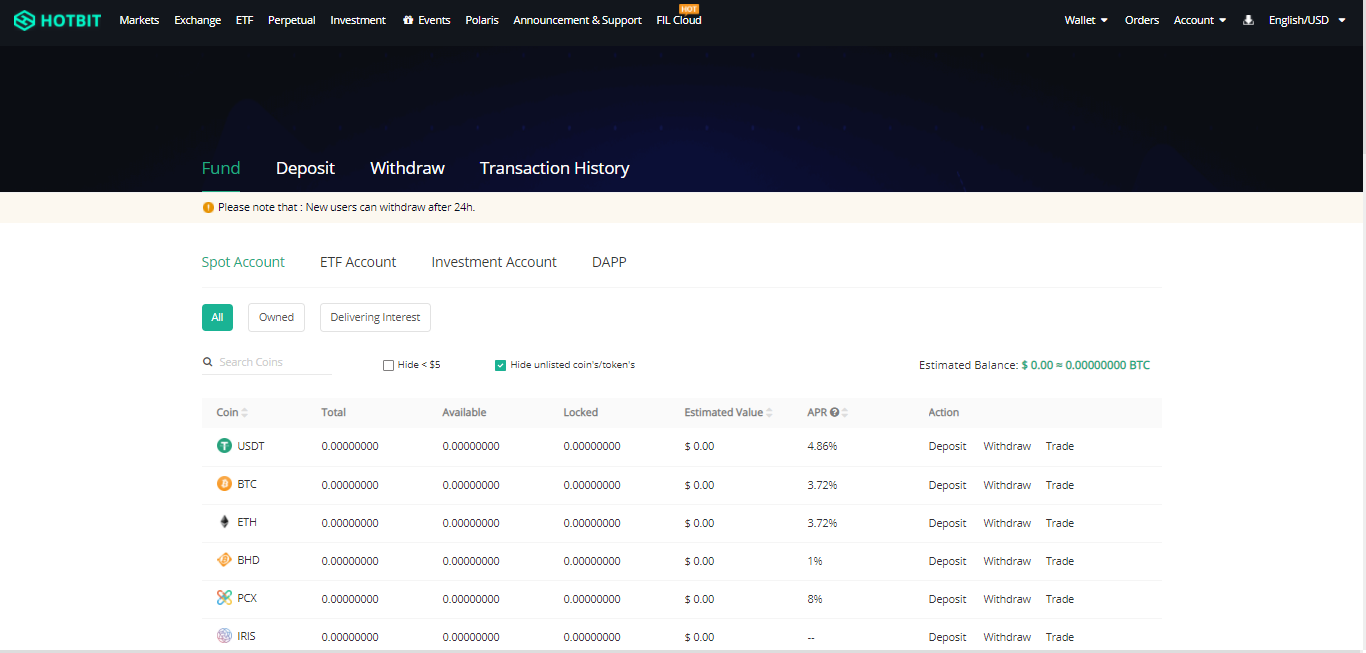This screenshot has width=1366, height=653.
Task: Open the Markets menu item
Action: 139,20
